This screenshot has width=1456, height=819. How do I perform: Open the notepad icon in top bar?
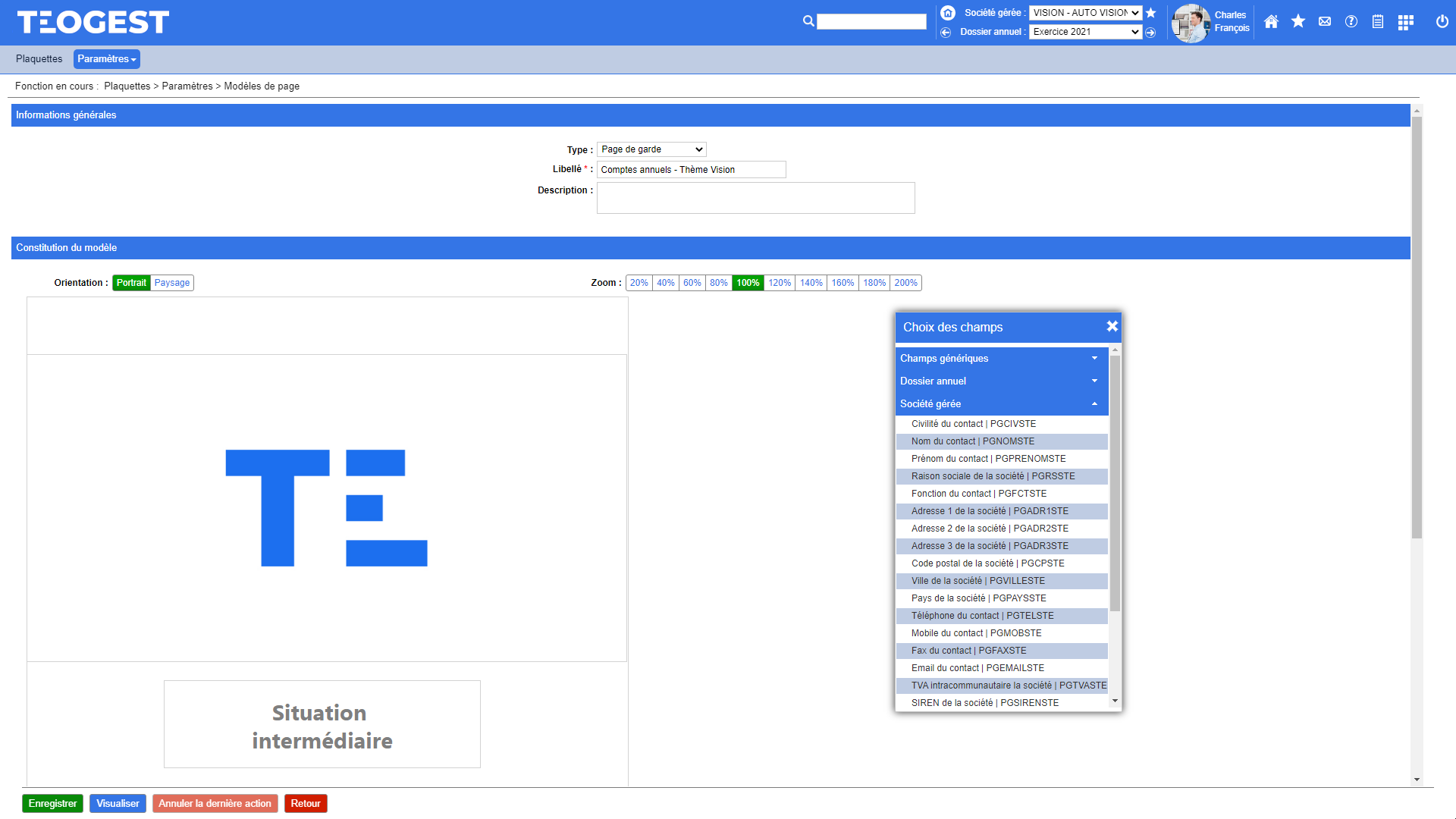1378,22
